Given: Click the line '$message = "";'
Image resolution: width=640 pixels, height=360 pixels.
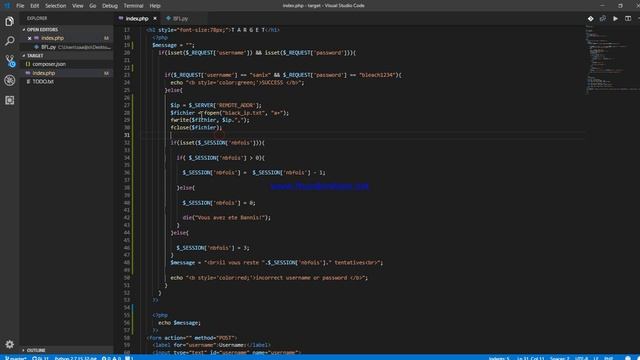Looking at the screenshot, I should click(x=173, y=45).
